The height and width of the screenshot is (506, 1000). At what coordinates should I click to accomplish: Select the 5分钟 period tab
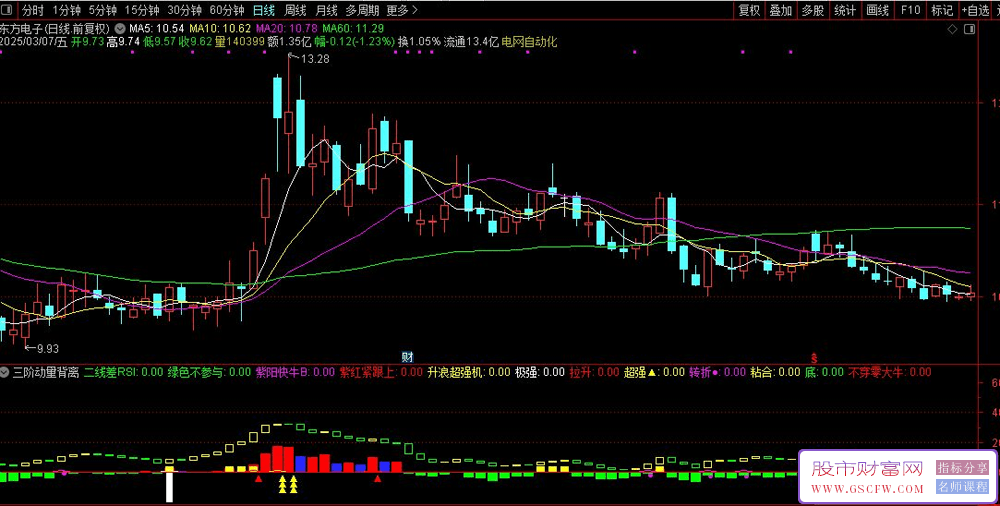coord(103,10)
